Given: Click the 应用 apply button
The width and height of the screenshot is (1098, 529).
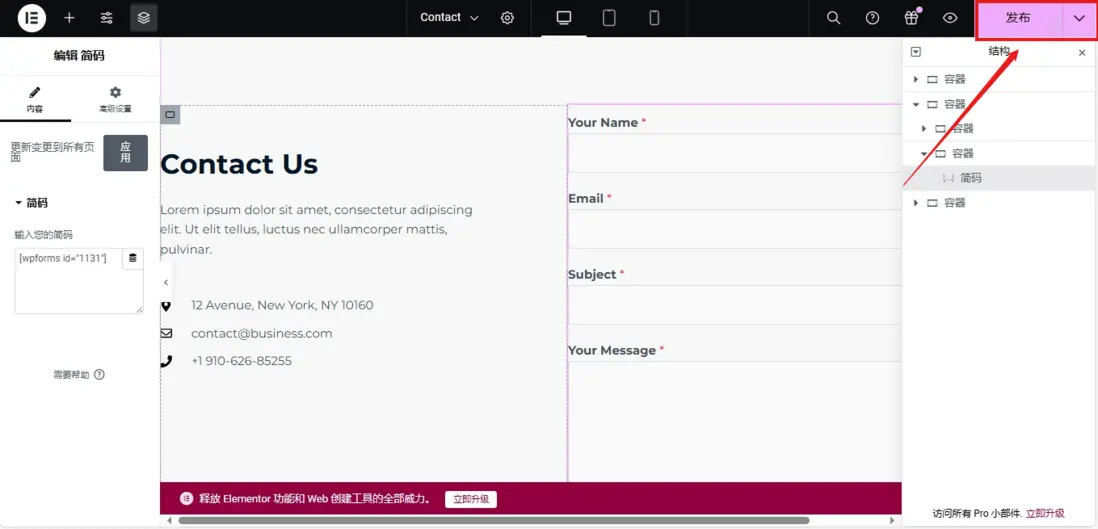Looking at the screenshot, I should [x=125, y=153].
